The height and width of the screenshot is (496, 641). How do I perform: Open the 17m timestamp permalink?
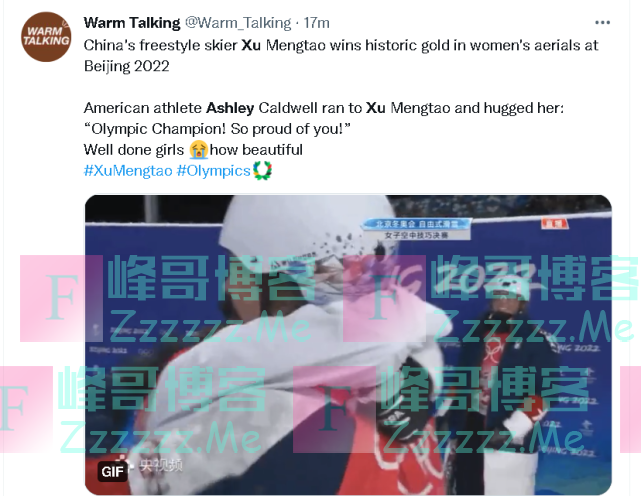(x=316, y=23)
